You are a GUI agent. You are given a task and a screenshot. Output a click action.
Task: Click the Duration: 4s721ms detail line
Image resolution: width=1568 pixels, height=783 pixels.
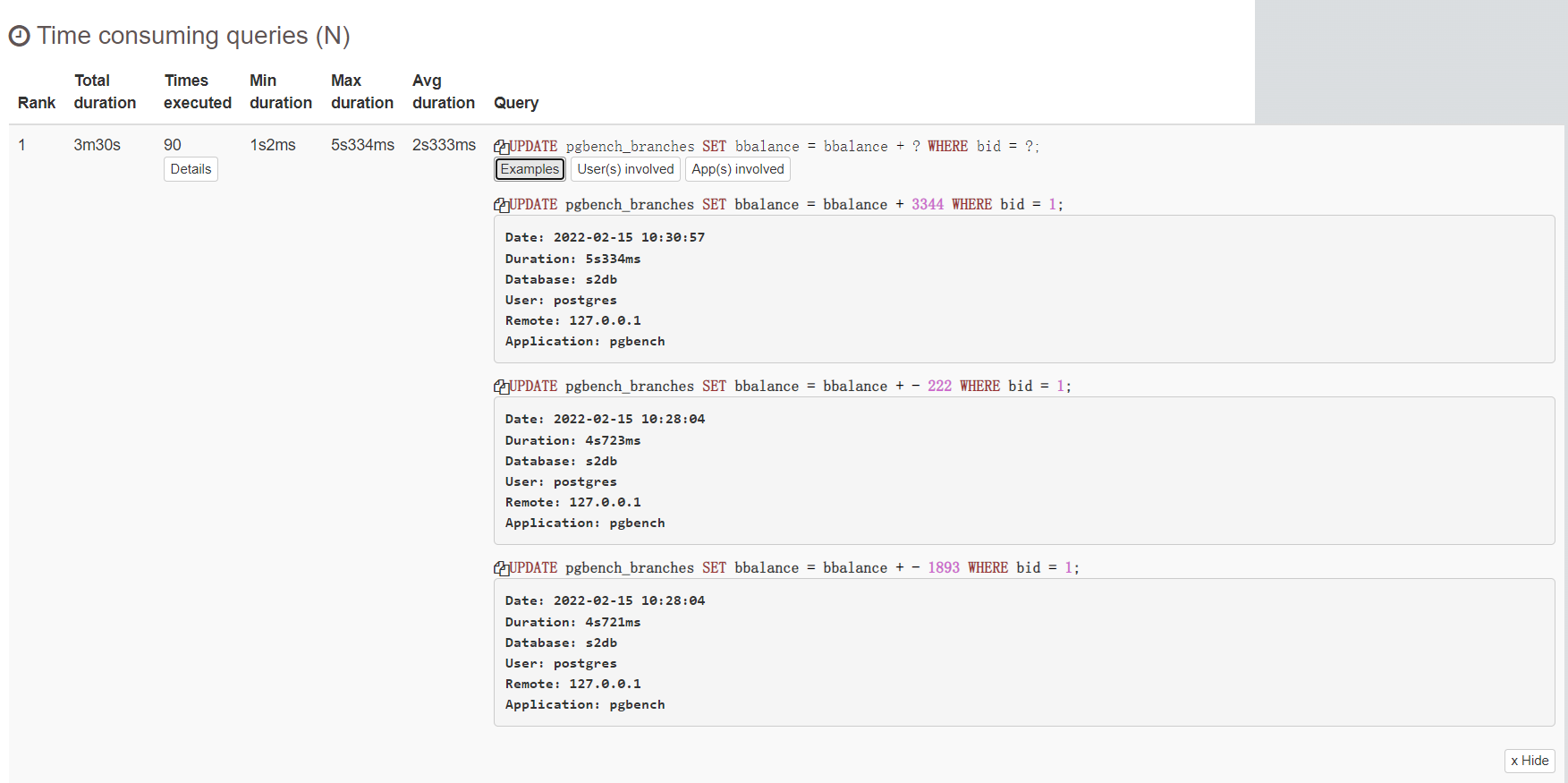pos(572,622)
